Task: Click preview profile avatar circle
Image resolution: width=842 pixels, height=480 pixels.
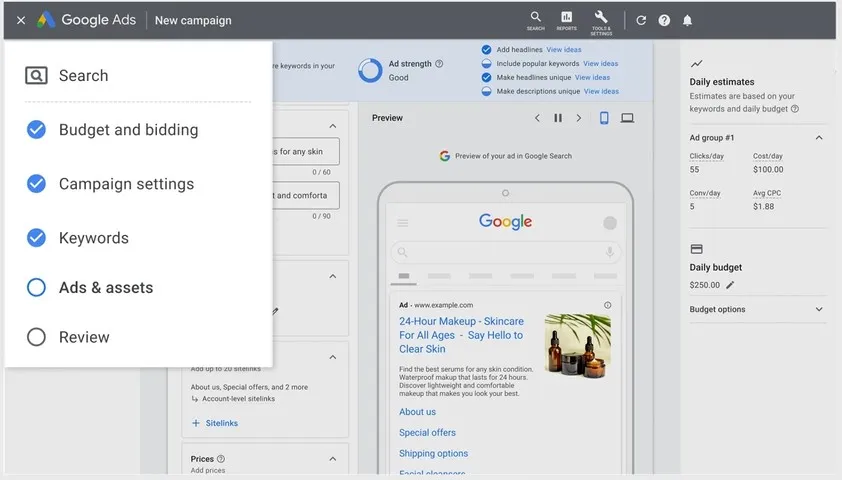Action: click(610, 223)
